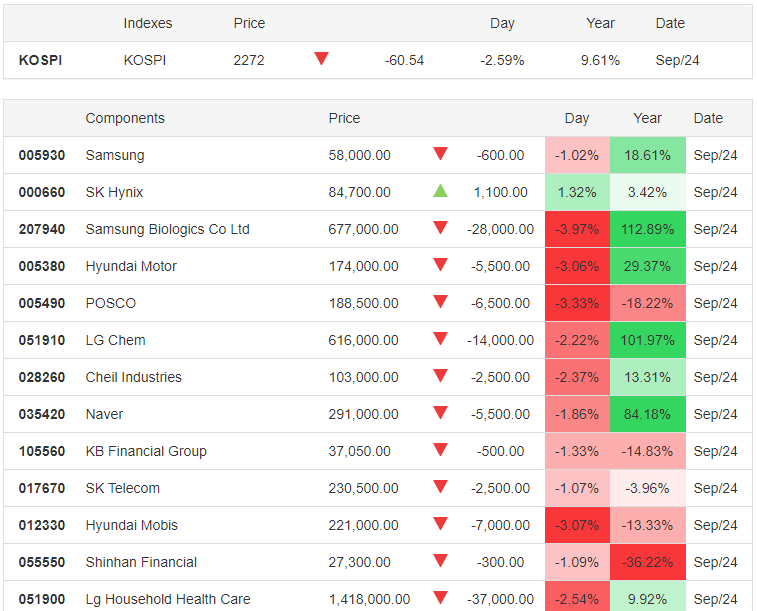Click the down arrow for Samsung Biologics Co Ltd
Screen dimensions: 757x611
[440, 227]
